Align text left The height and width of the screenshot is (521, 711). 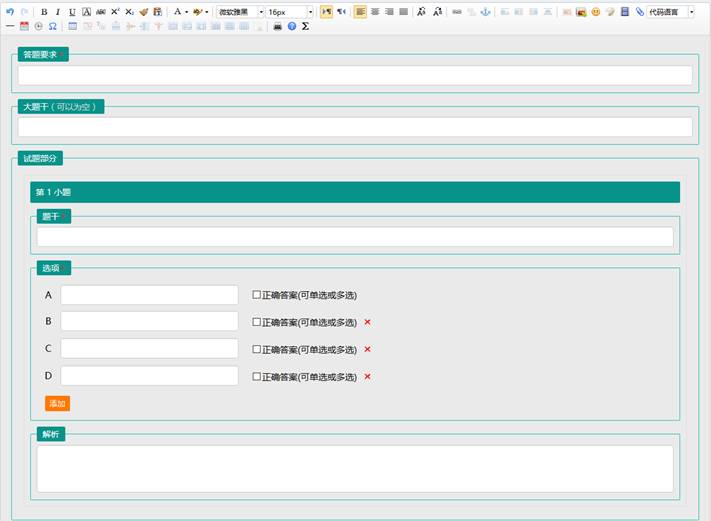pos(360,12)
